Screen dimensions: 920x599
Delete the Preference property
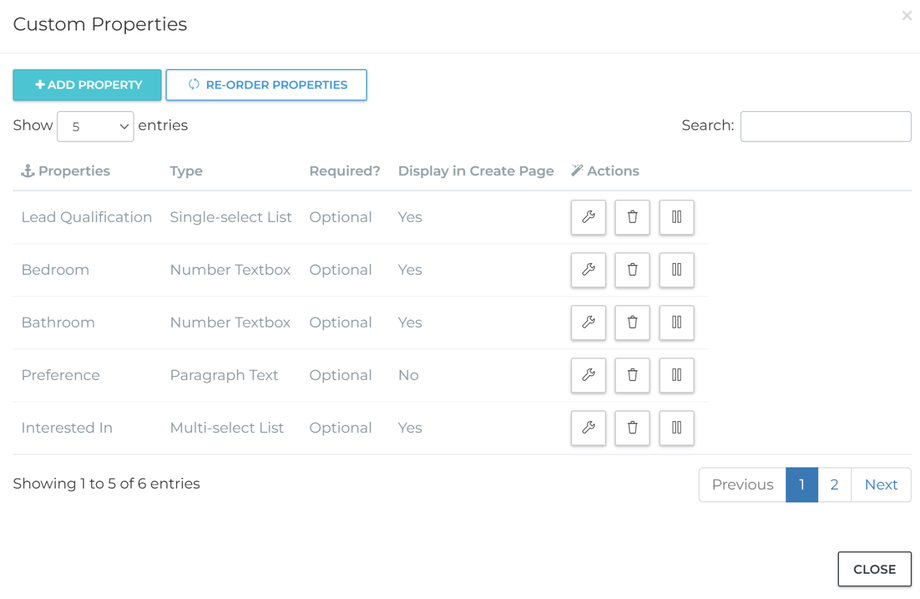pos(632,375)
